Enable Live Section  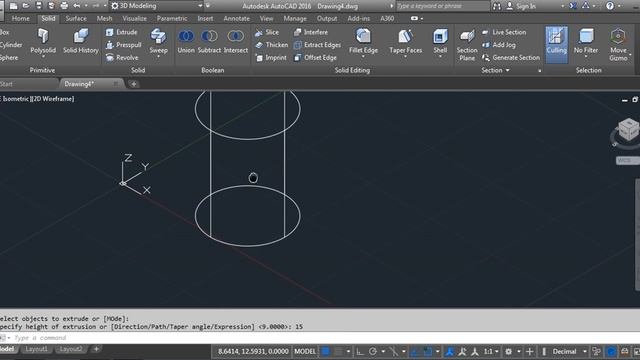click(x=504, y=32)
